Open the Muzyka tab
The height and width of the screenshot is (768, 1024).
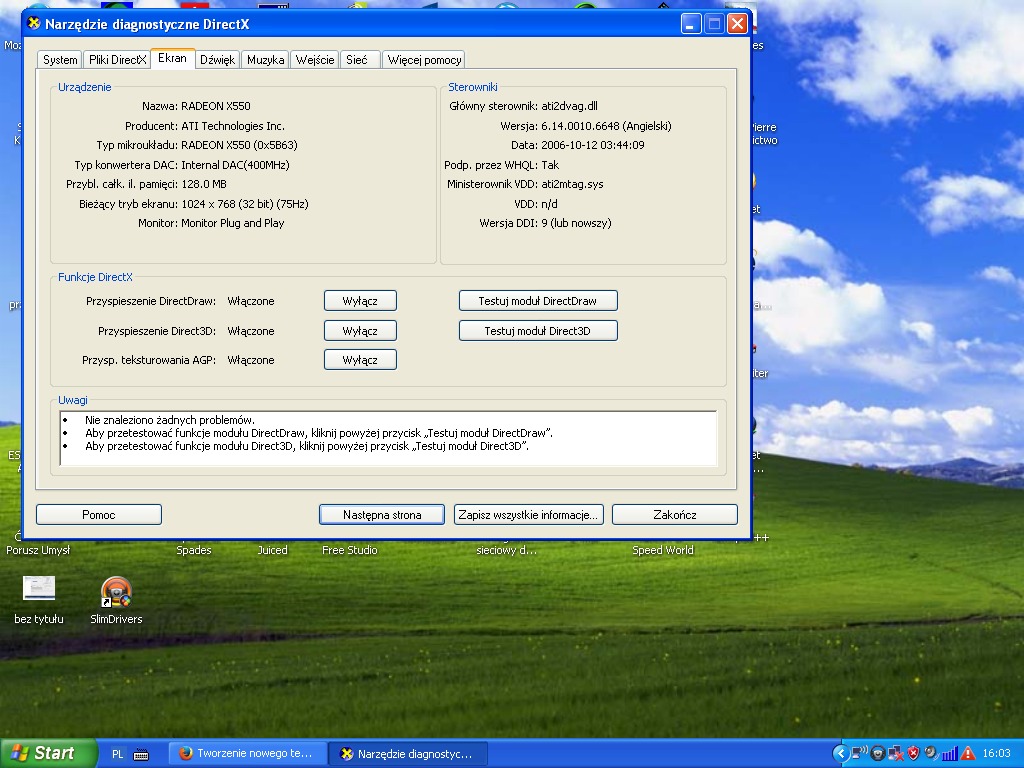(x=265, y=59)
